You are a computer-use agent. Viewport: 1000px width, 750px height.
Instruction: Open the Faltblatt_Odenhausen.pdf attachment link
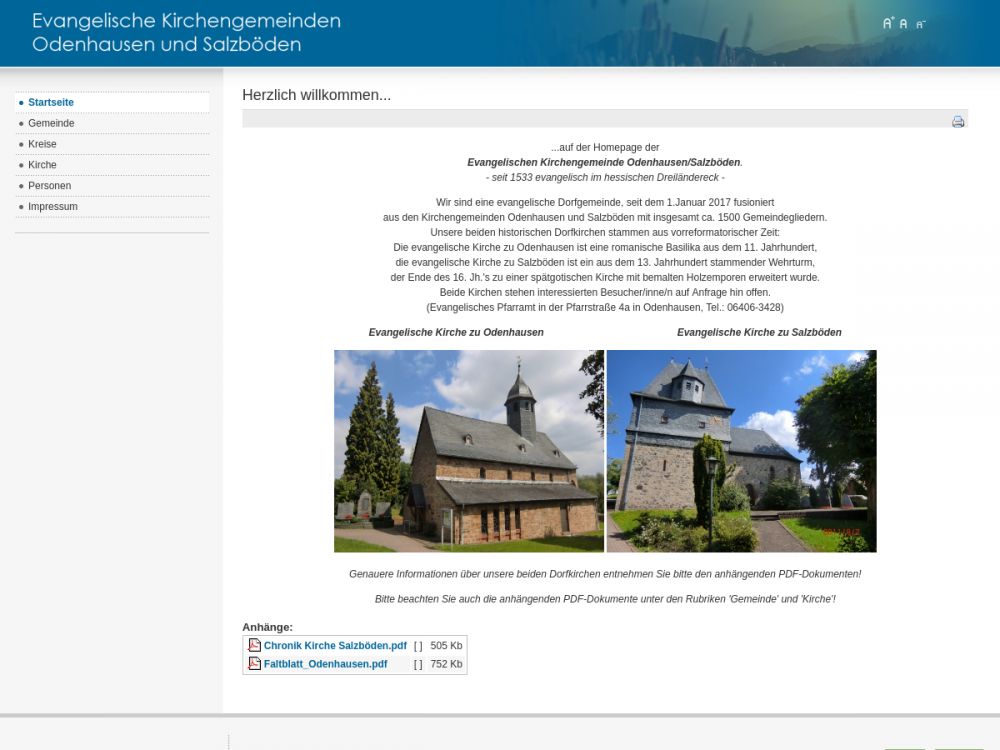tap(325, 664)
